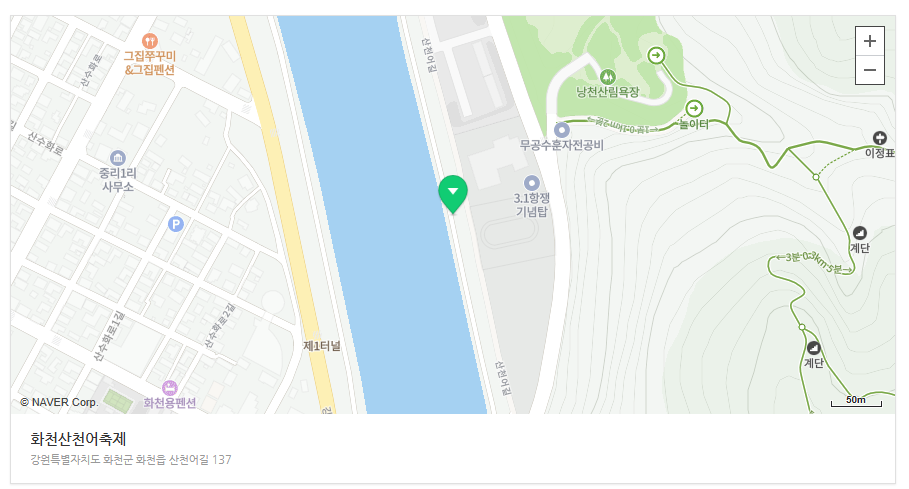Click the NAVER Corp. copyright label

click(59, 402)
